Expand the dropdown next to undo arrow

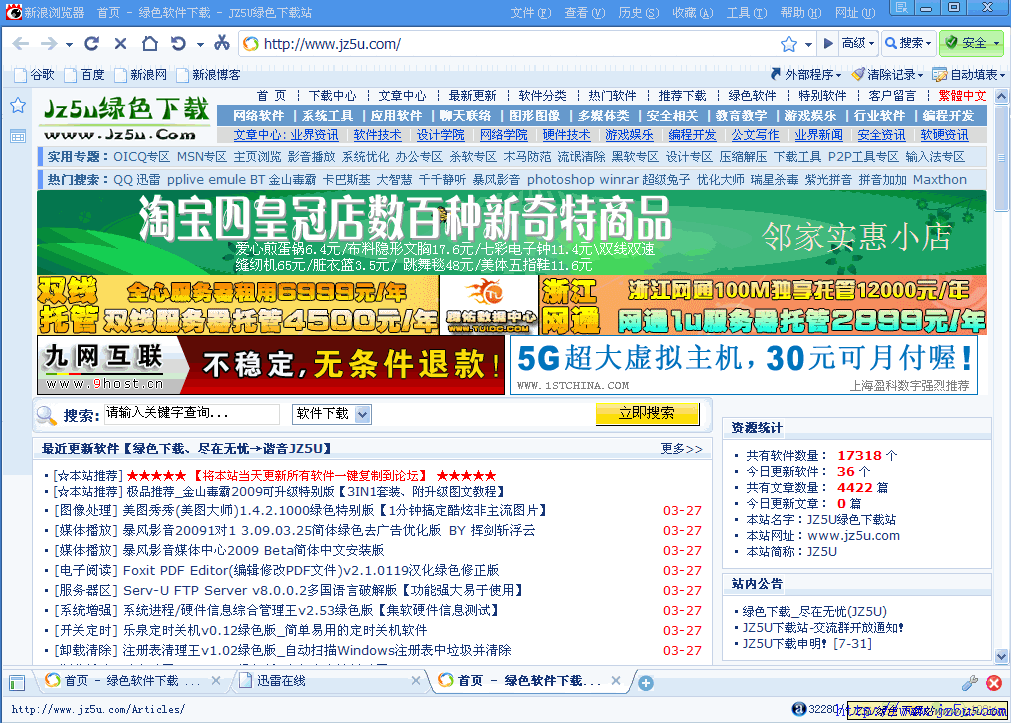pos(201,45)
